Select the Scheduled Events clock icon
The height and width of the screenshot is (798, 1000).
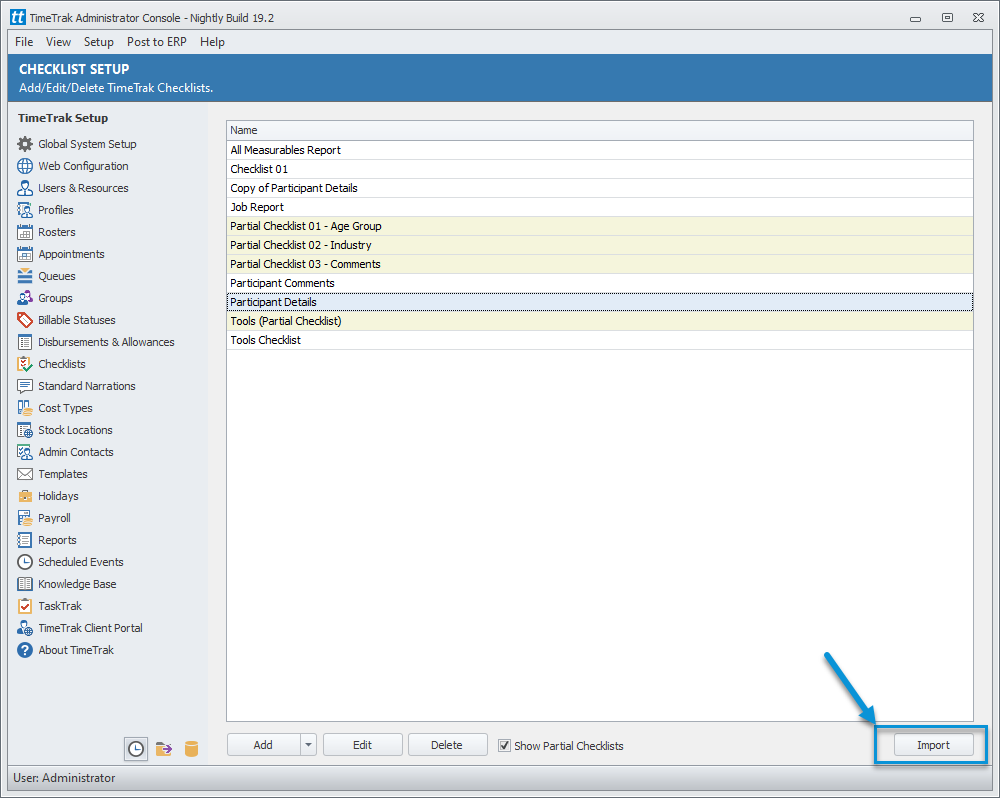pyautogui.click(x=25, y=562)
